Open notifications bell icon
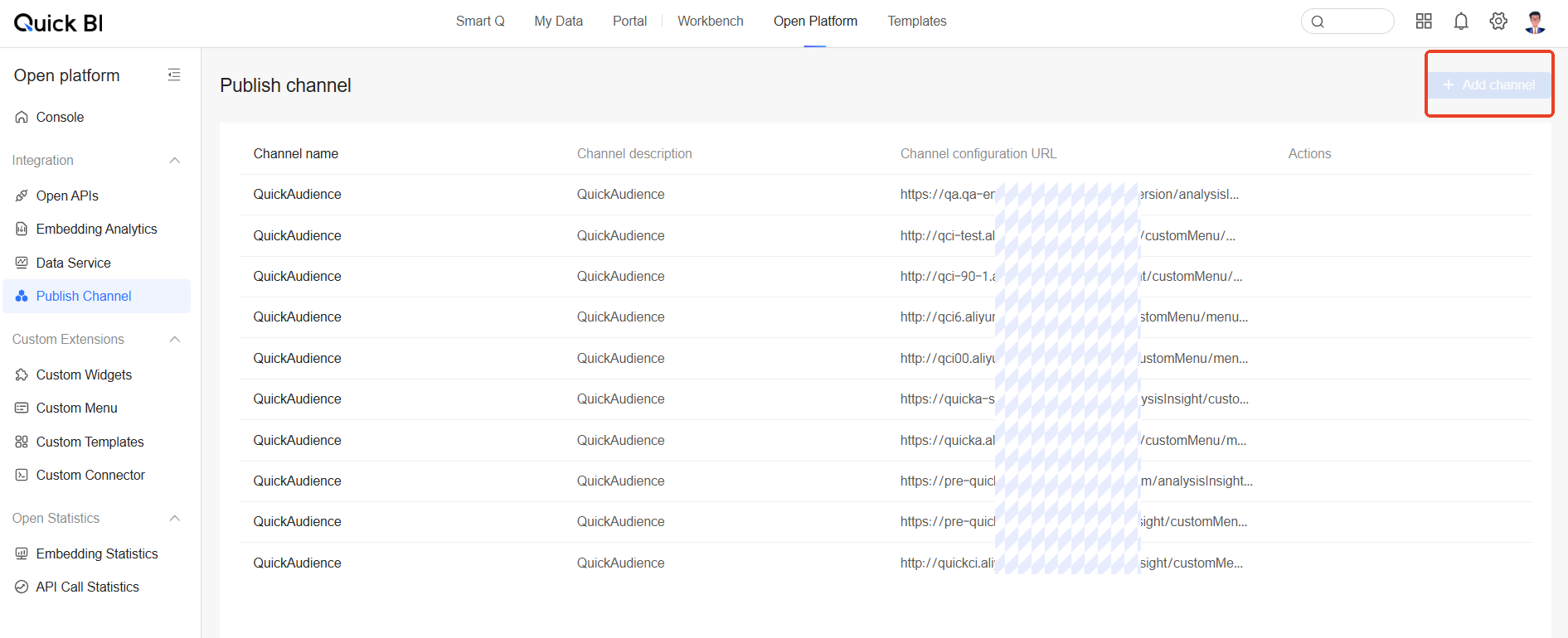This screenshot has height=638, width=1568. coord(1461,22)
